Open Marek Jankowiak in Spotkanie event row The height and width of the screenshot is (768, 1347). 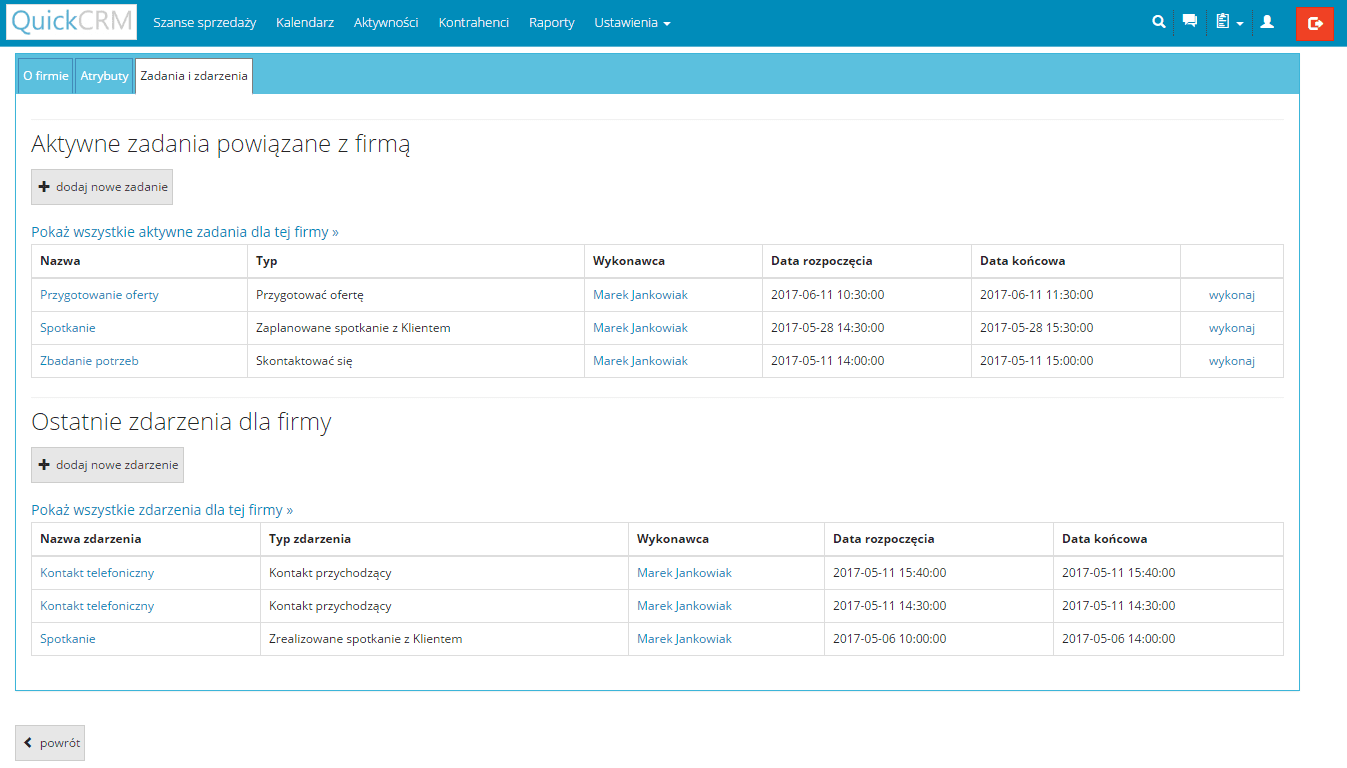[684, 639]
